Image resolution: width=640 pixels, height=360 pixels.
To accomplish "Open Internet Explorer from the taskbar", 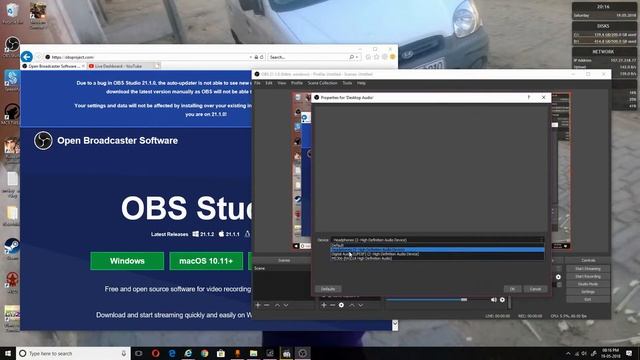I will coord(188,353).
